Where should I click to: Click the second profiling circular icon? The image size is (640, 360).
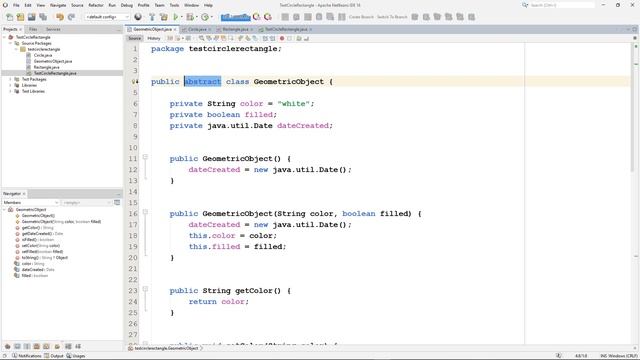[x=268, y=17]
